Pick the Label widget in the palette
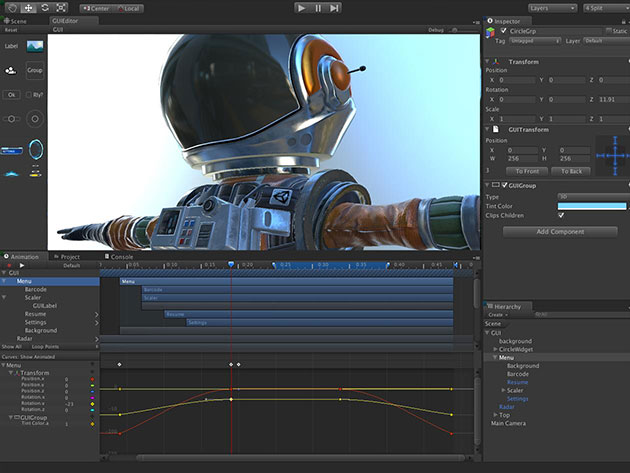This screenshot has width=630, height=473. click(11, 46)
